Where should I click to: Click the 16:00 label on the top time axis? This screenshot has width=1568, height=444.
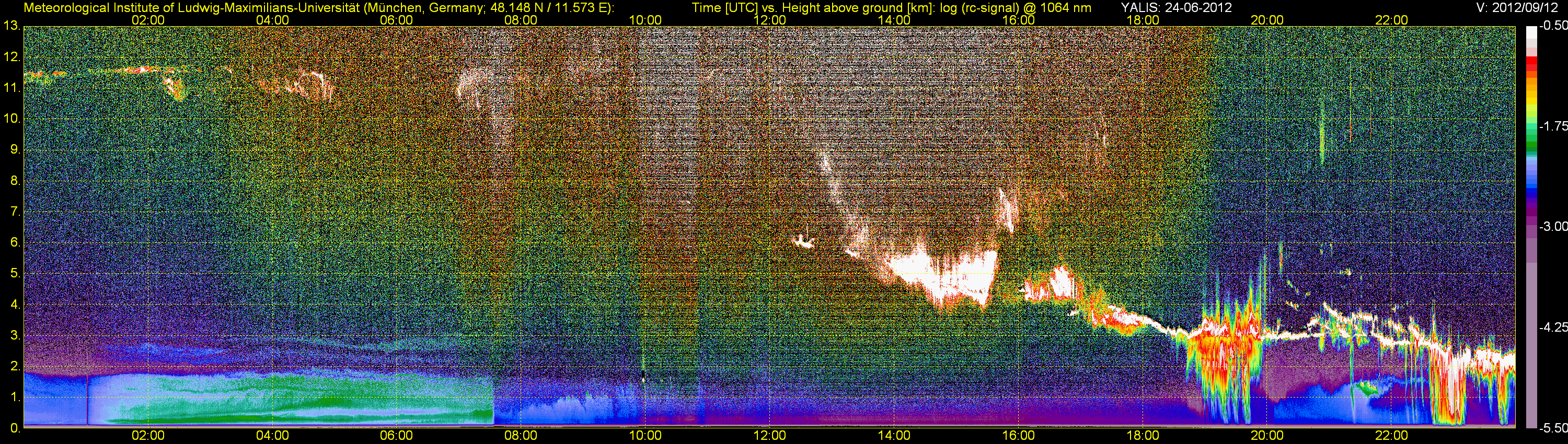pyautogui.click(x=1018, y=20)
